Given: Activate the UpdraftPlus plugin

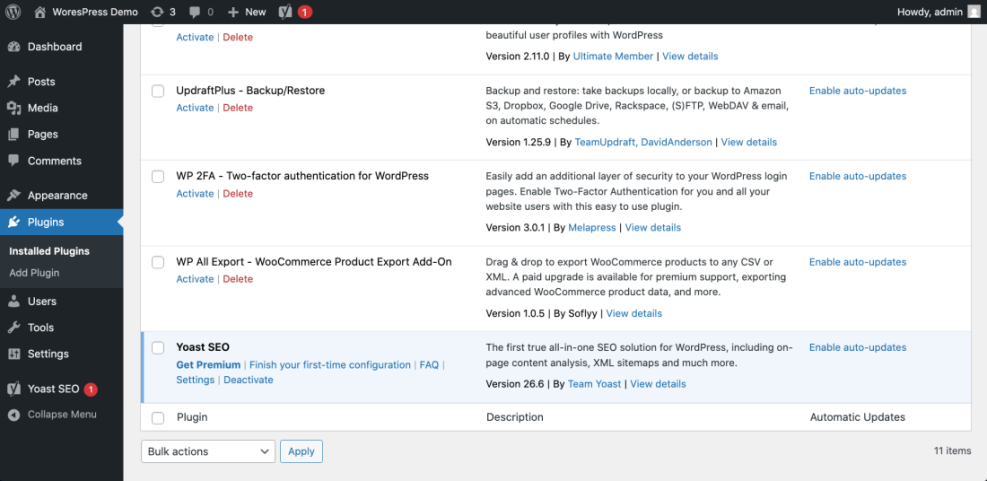Looking at the screenshot, I should pyautogui.click(x=195, y=108).
